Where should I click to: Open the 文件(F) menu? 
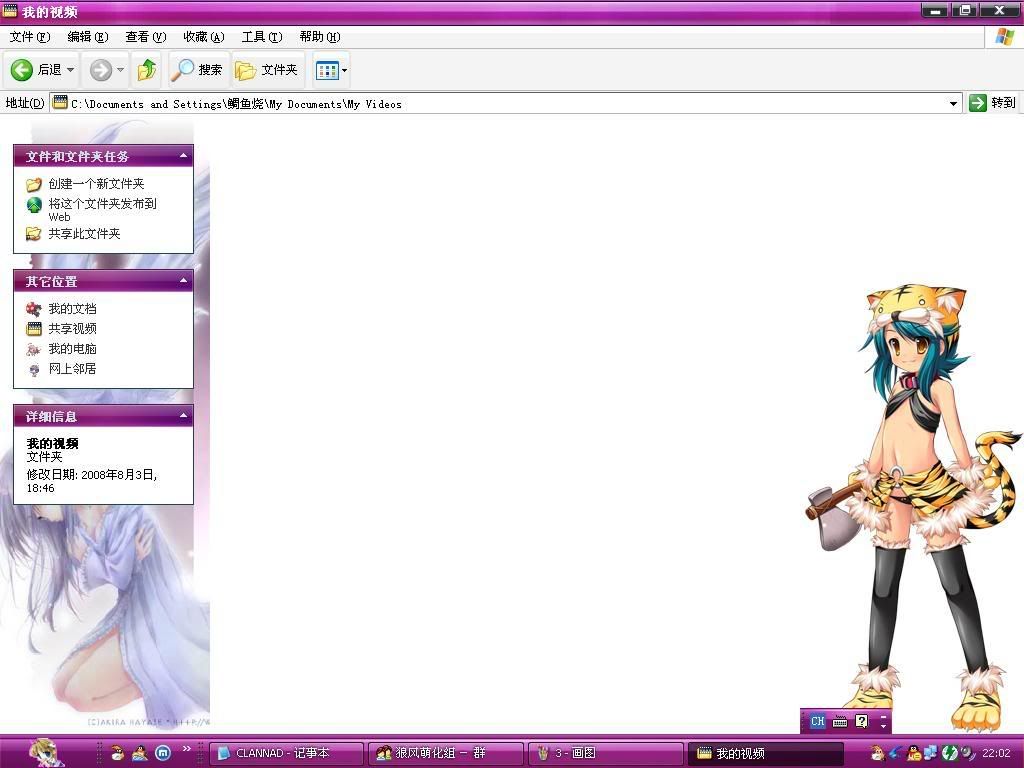point(29,37)
